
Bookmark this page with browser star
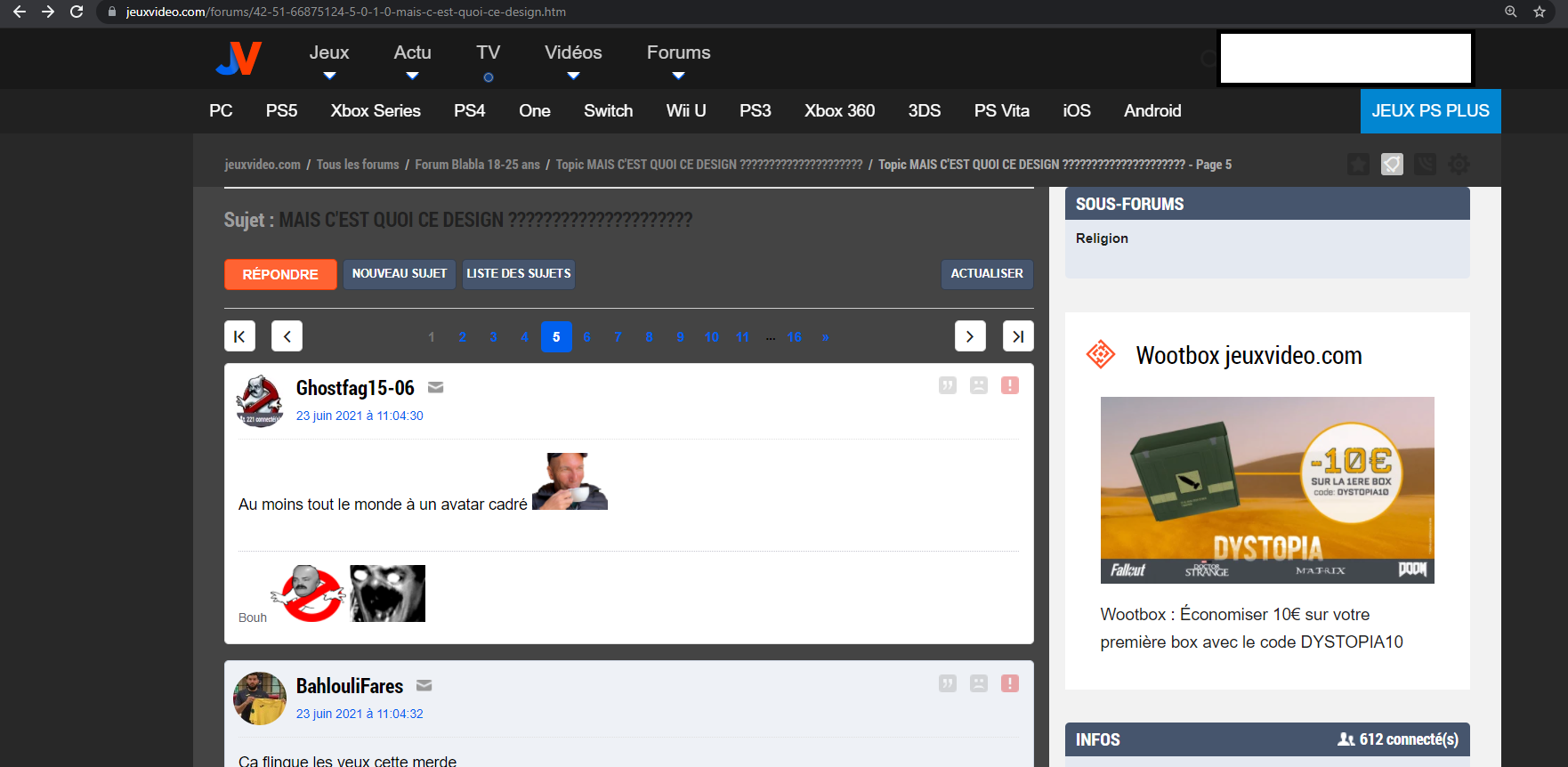pos(1540,12)
